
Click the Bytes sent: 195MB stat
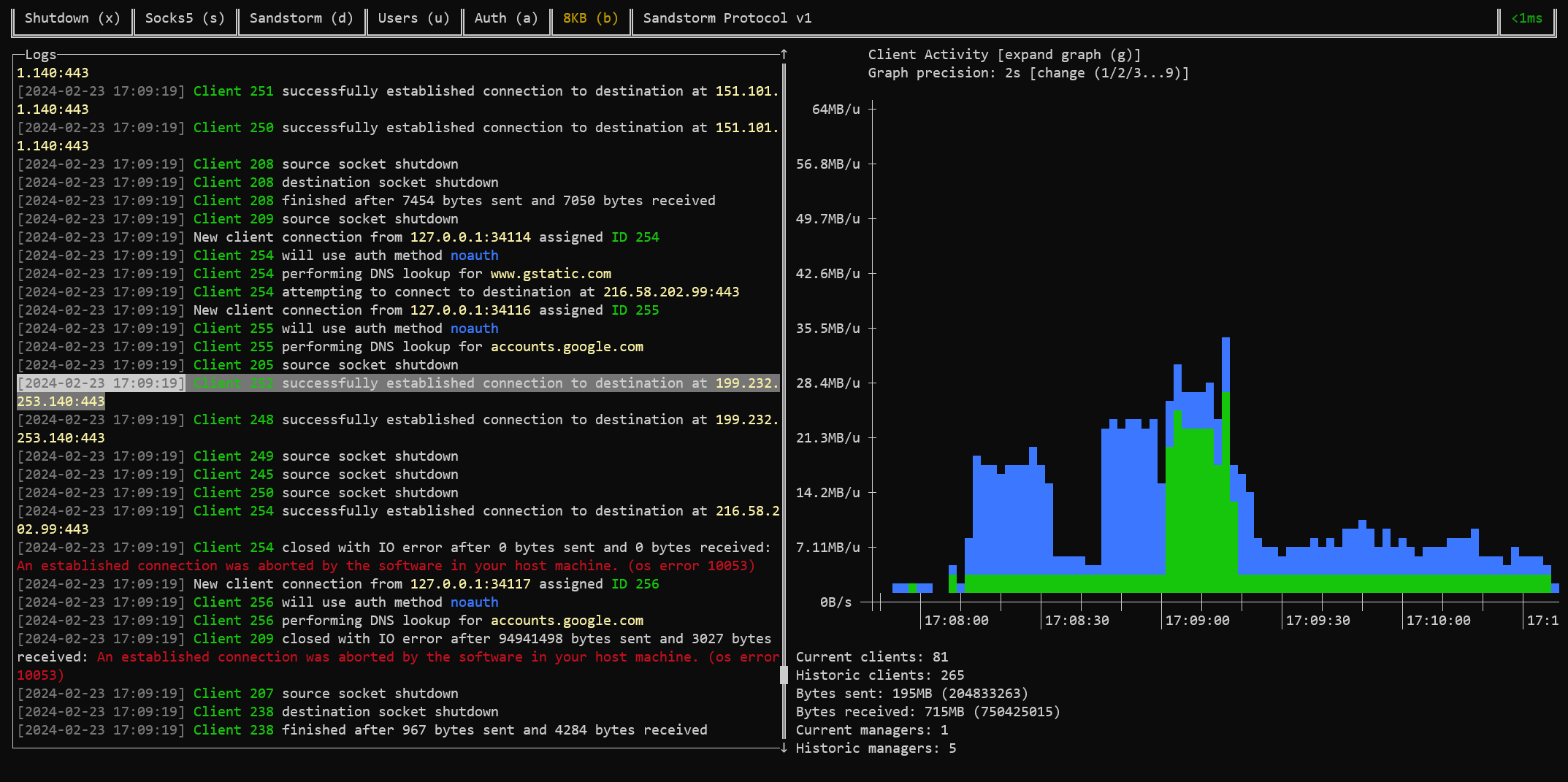click(x=912, y=694)
